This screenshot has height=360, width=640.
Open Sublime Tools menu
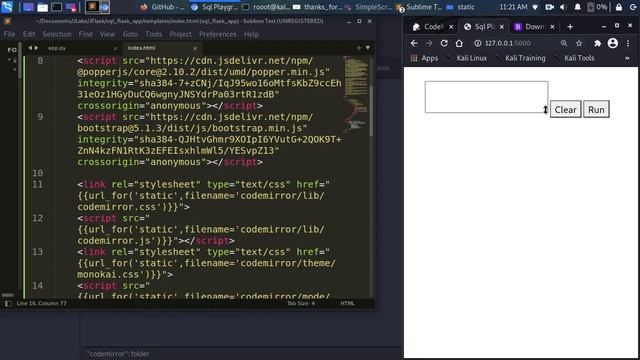(153, 34)
